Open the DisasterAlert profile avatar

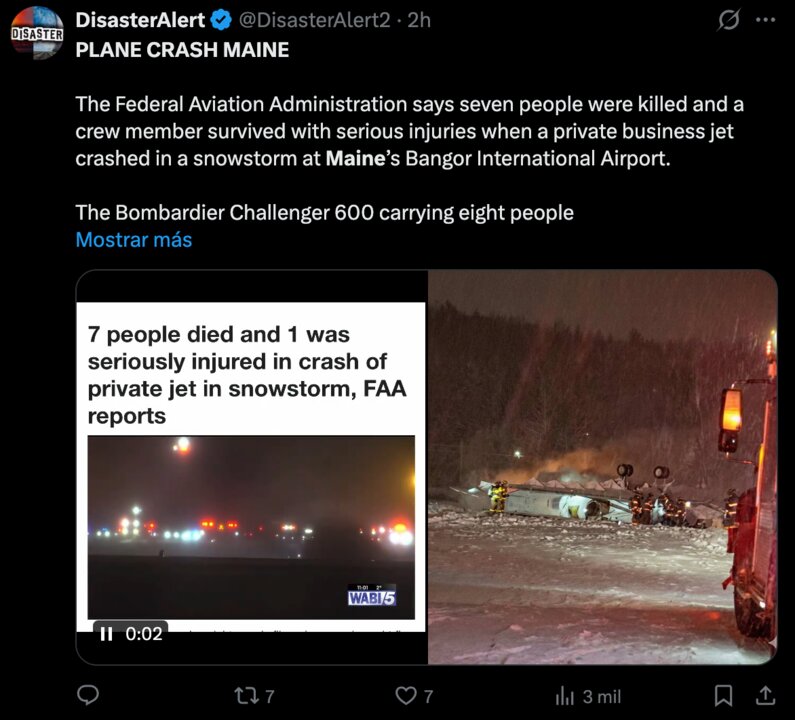click(x=36, y=32)
